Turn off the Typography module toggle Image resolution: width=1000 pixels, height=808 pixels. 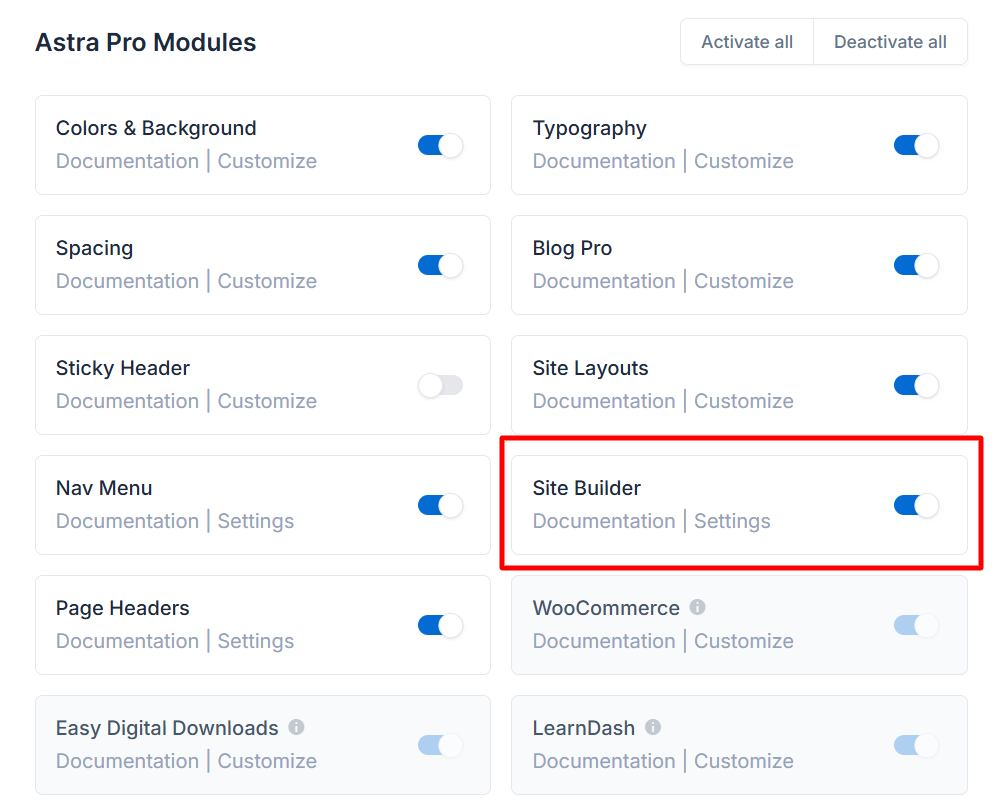pos(916,145)
